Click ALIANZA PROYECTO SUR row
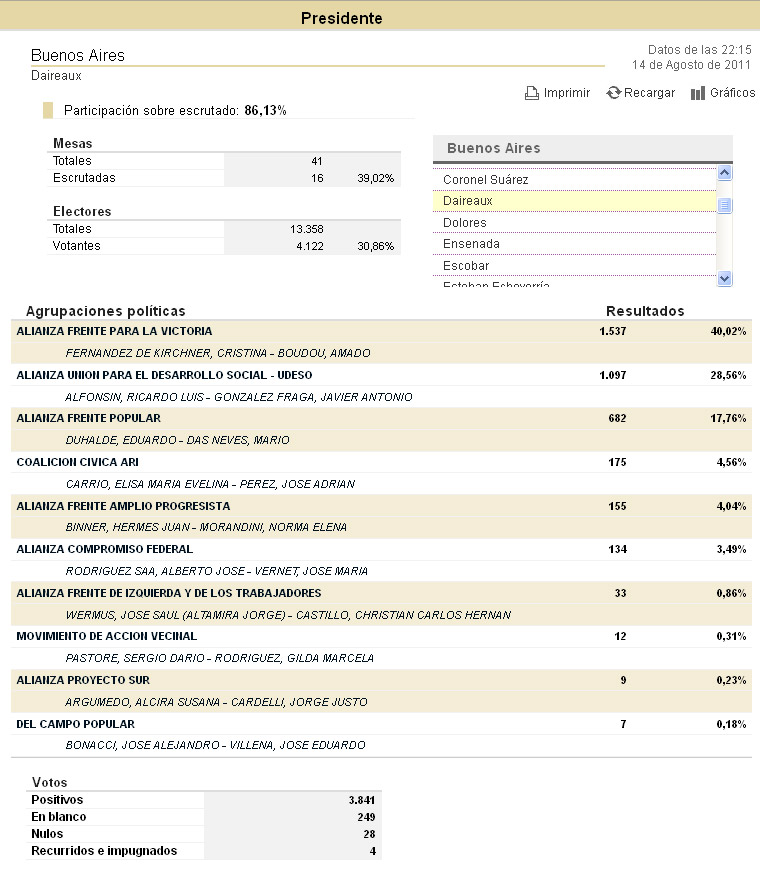 (x=381, y=680)
